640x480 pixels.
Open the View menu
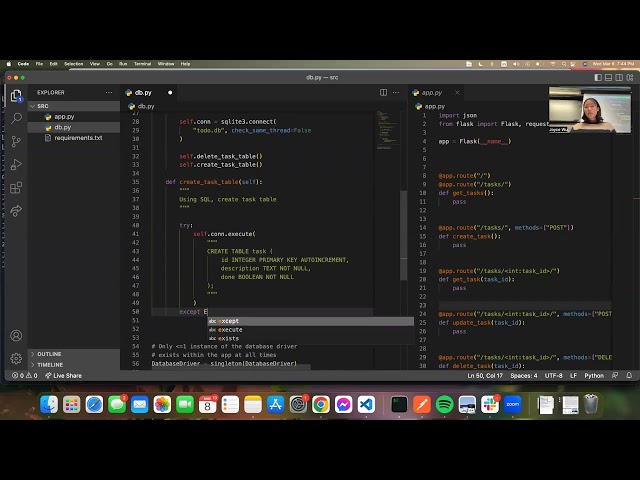95,64
